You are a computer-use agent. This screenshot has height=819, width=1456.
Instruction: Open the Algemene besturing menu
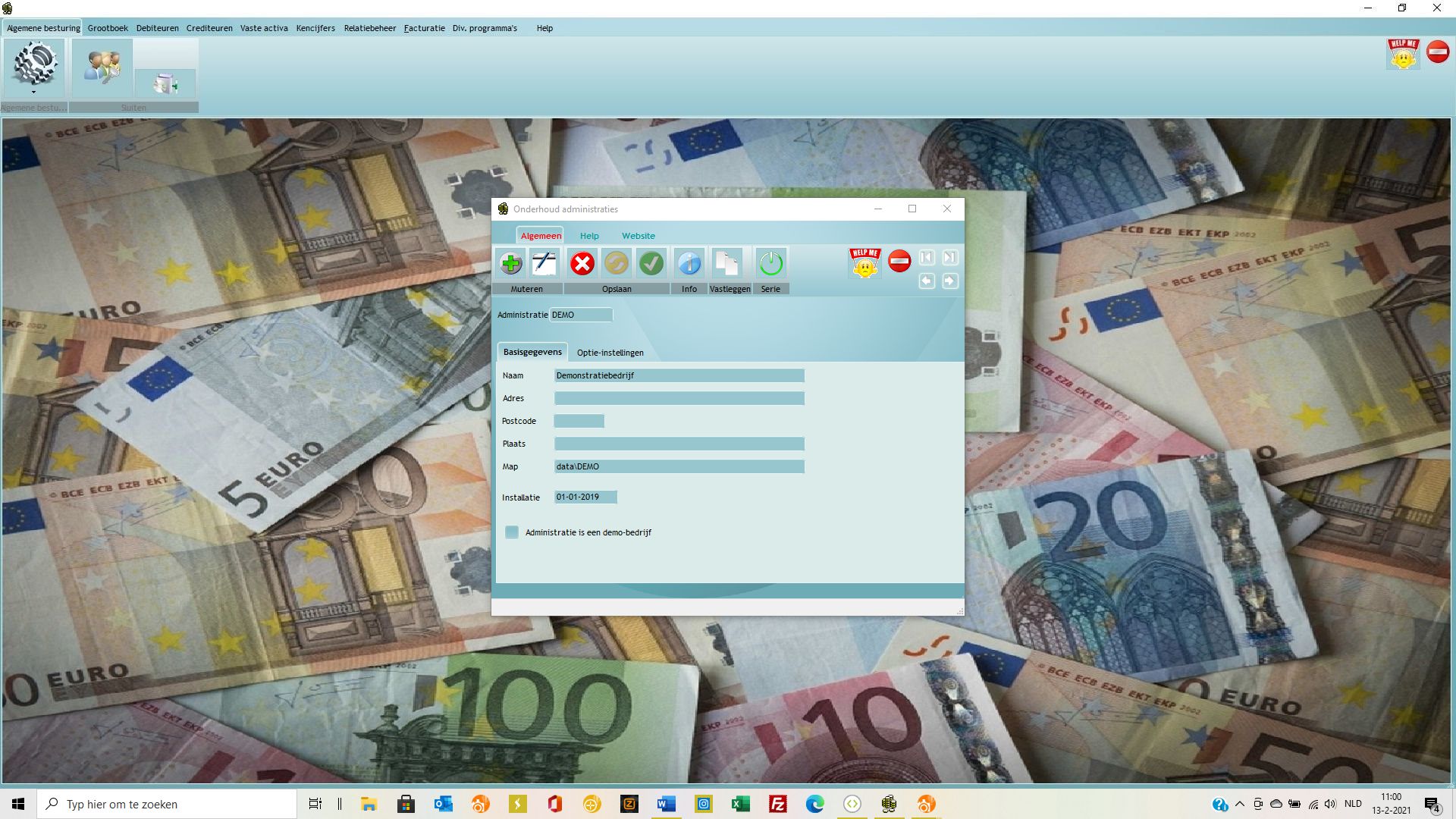43,28
